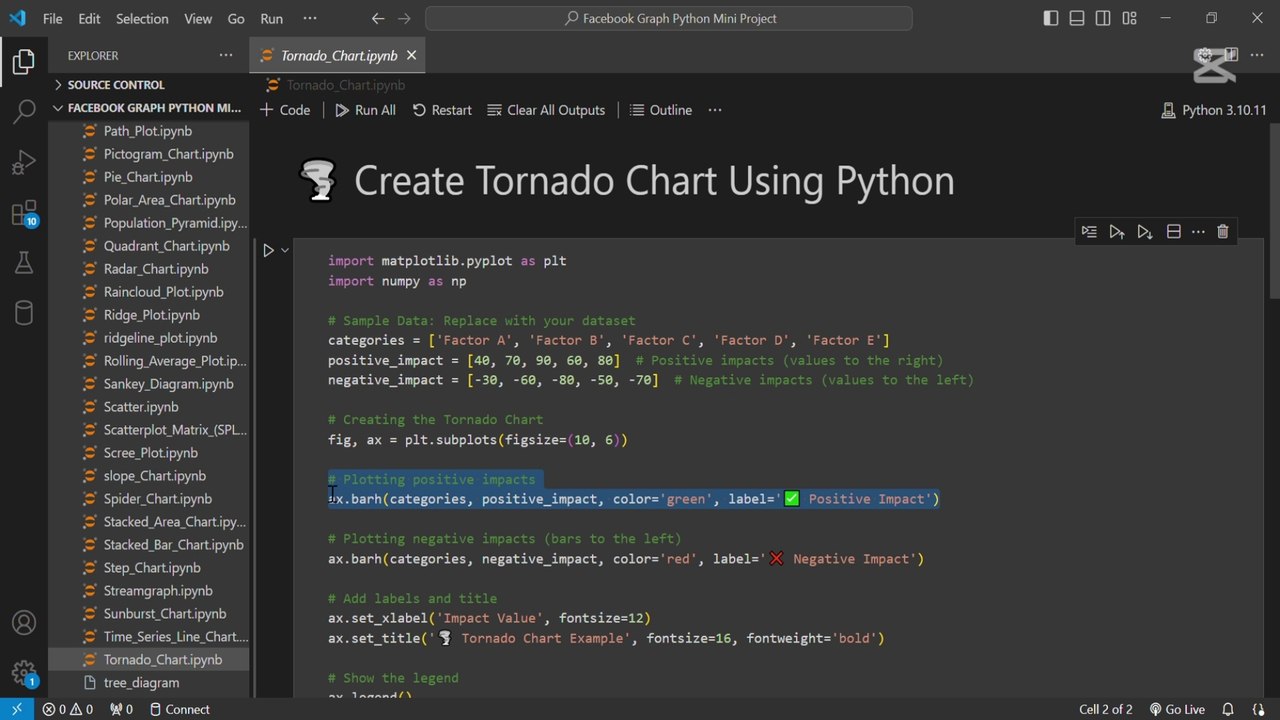The width and height of the screenshot is (1280, 720).
Task: Open the Go menu
Action: coord(236,18)
